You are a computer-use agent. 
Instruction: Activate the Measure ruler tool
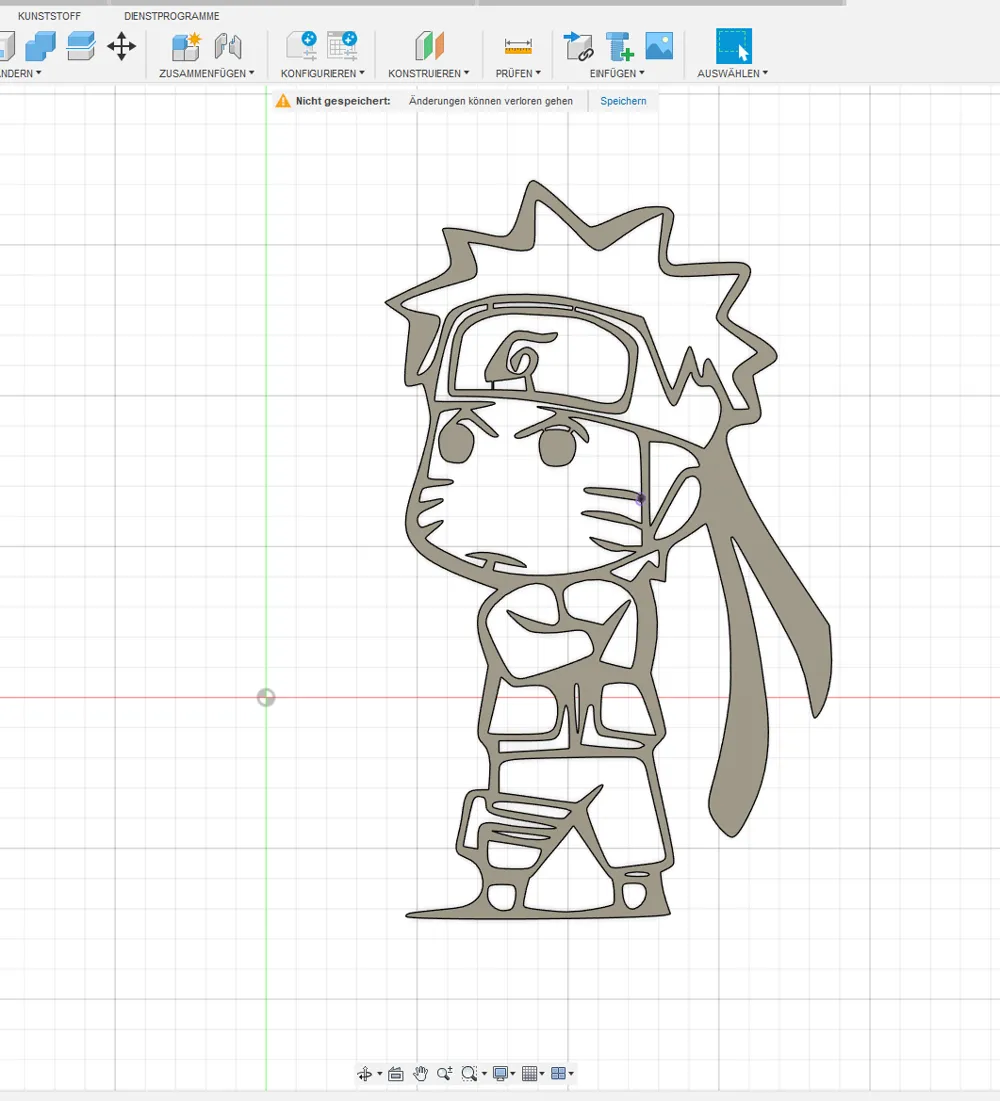click(x=518, y=46)
